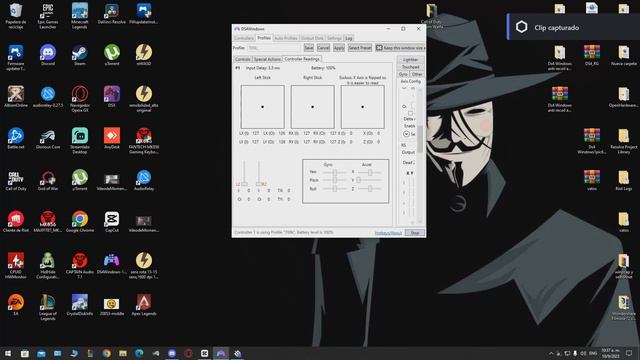Toggle Keep this window size checkbox
Image resolution: width=640 pixels, height=360 pixels.
379,48
